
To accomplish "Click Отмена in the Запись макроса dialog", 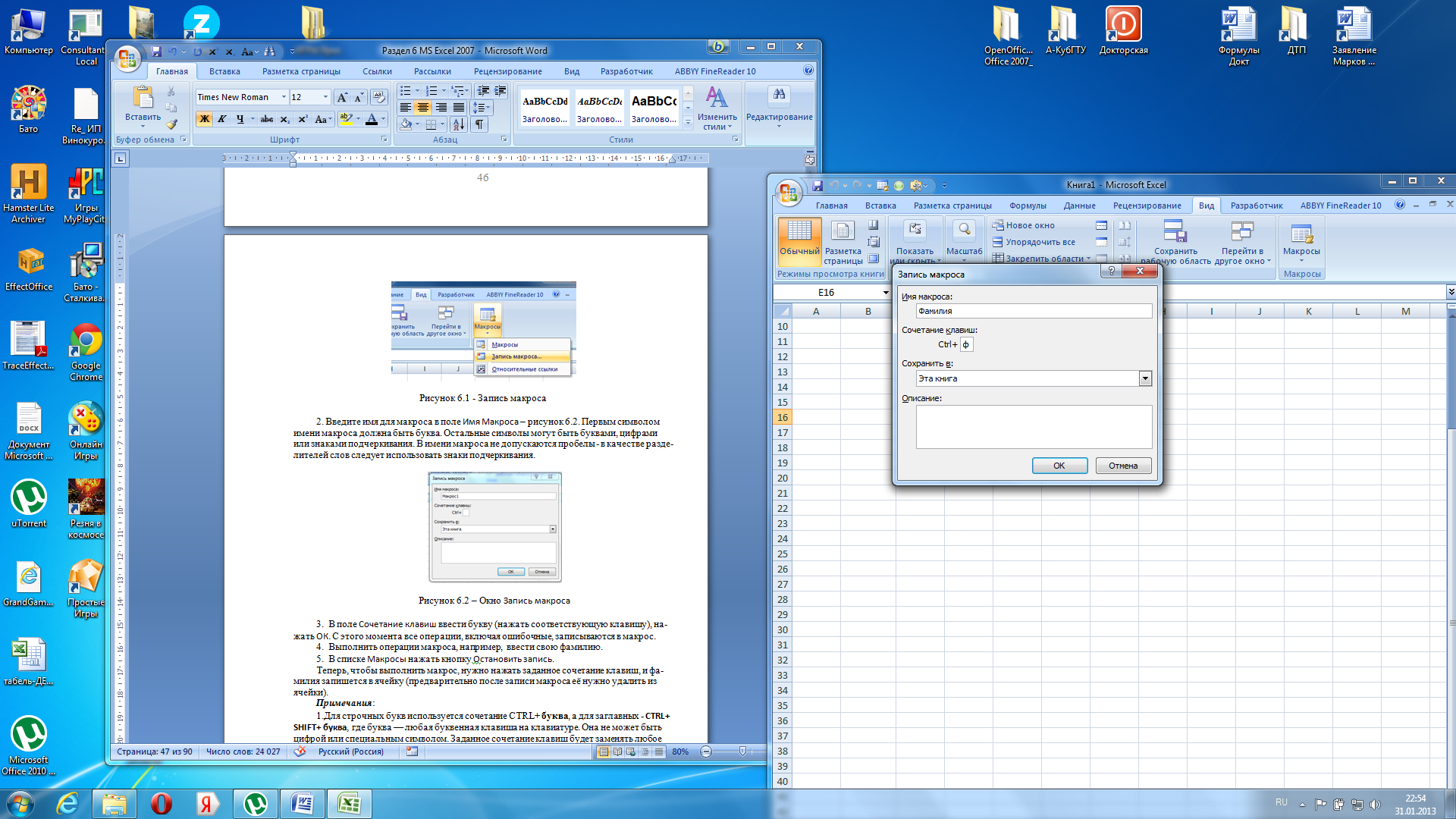I will 1123,466.
